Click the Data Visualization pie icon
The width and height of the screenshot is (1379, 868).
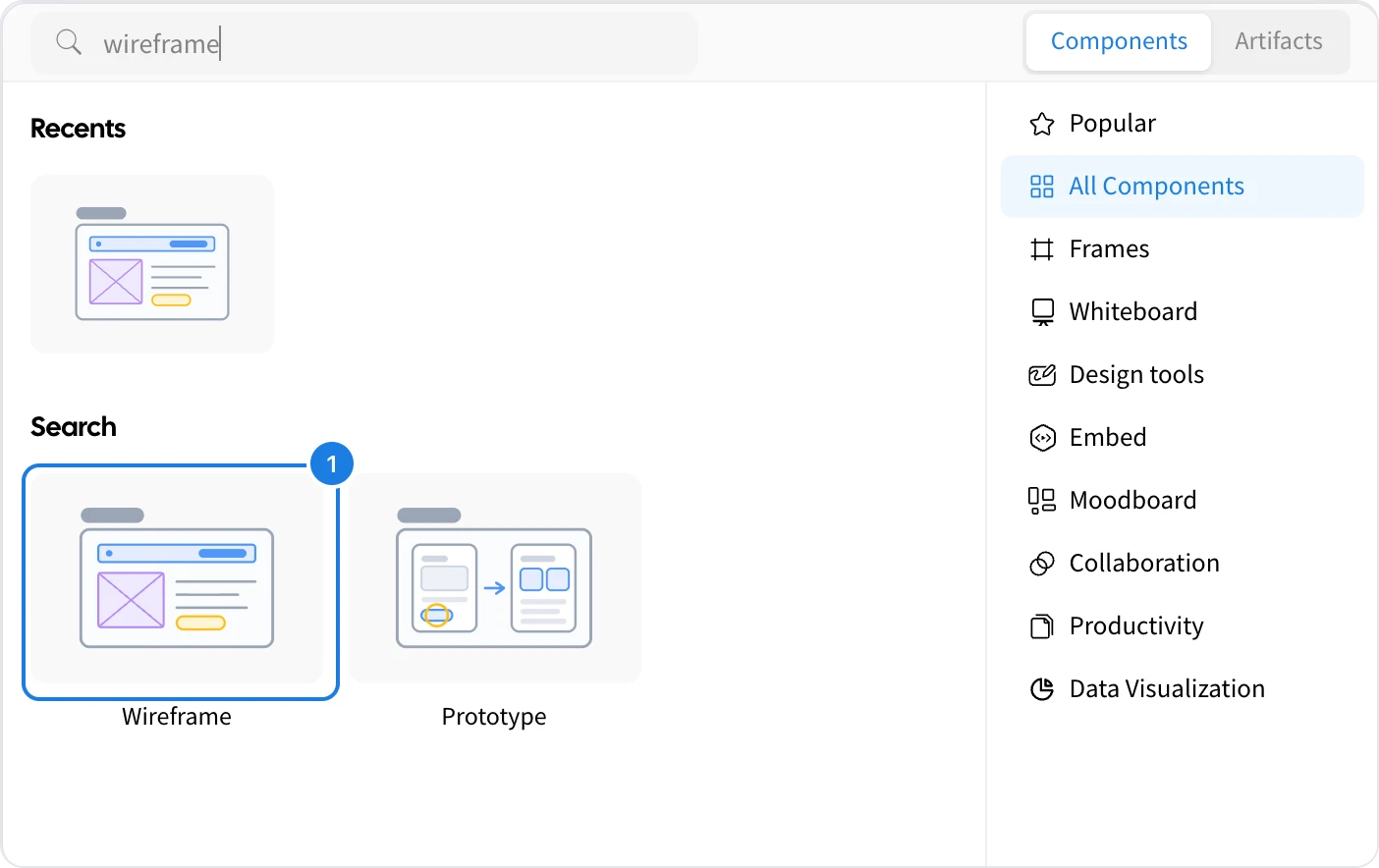point(1042,689)
